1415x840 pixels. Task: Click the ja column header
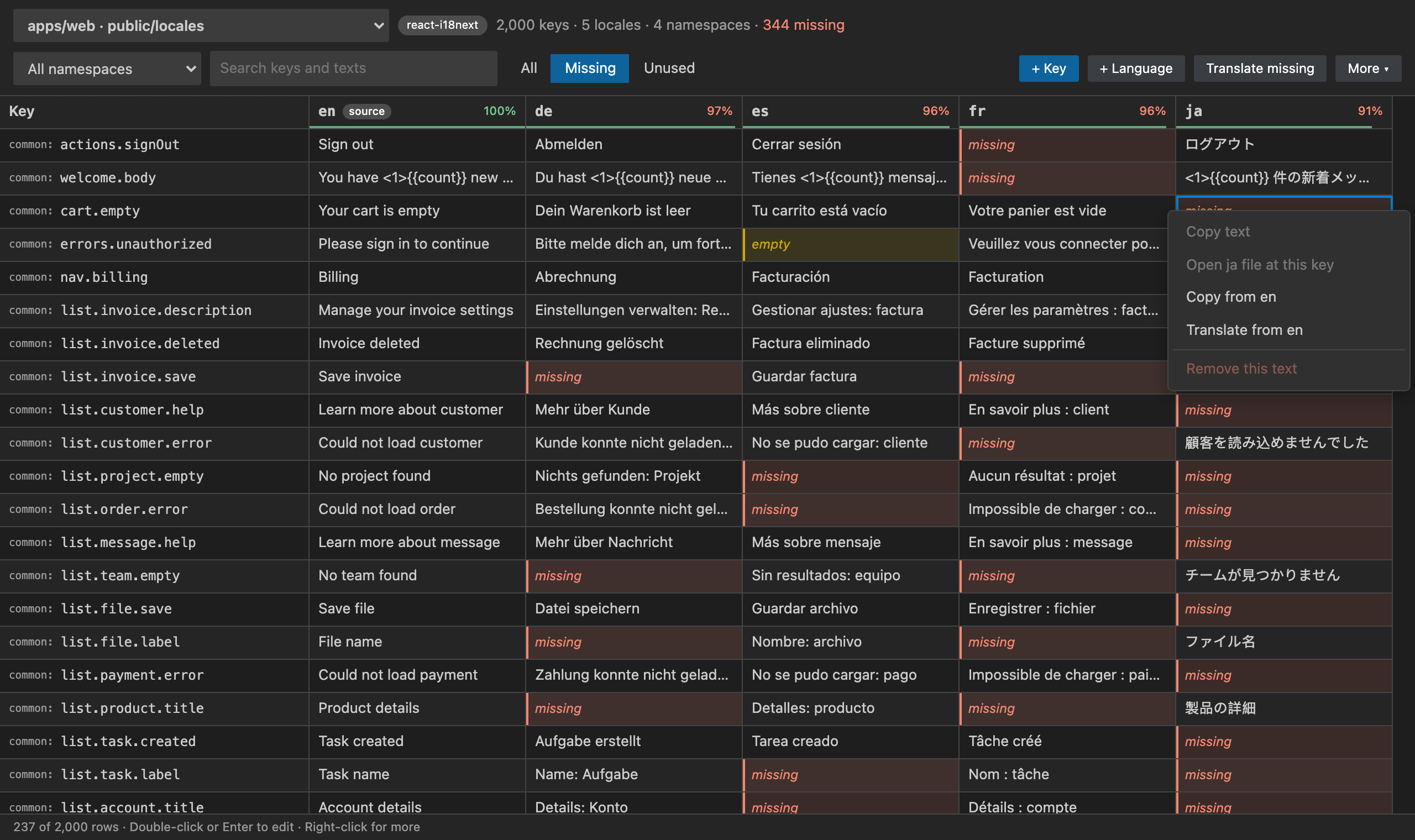(1283, 112)
